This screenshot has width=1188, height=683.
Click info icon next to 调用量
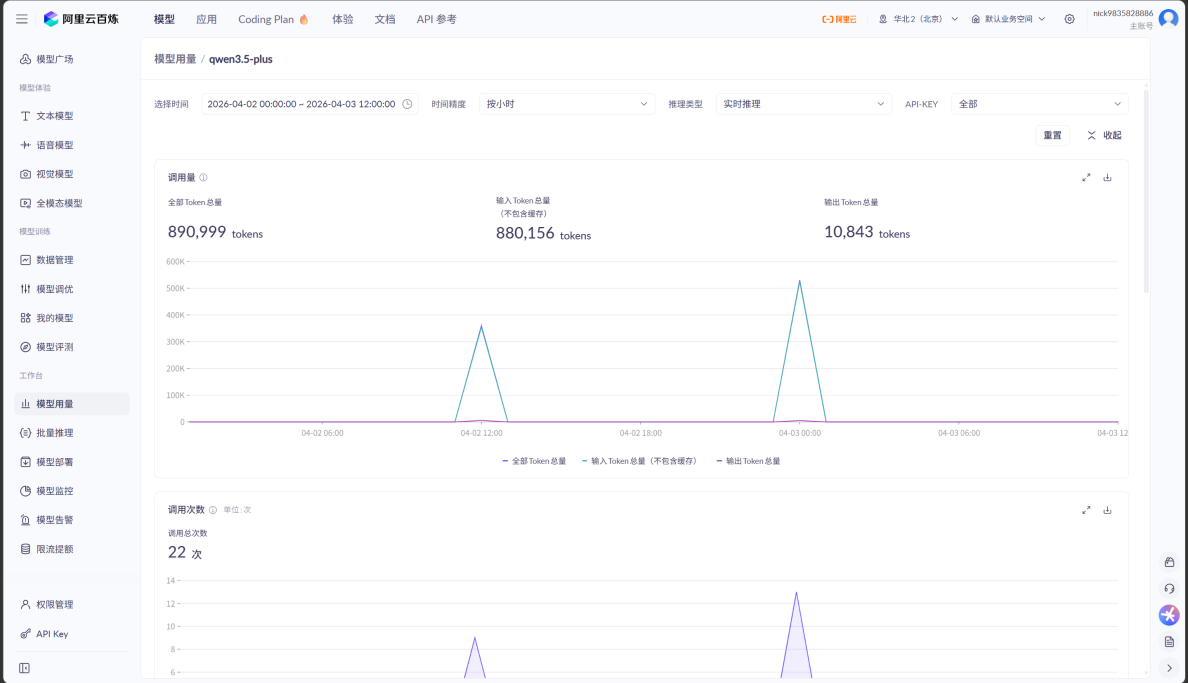pos(203,177)
